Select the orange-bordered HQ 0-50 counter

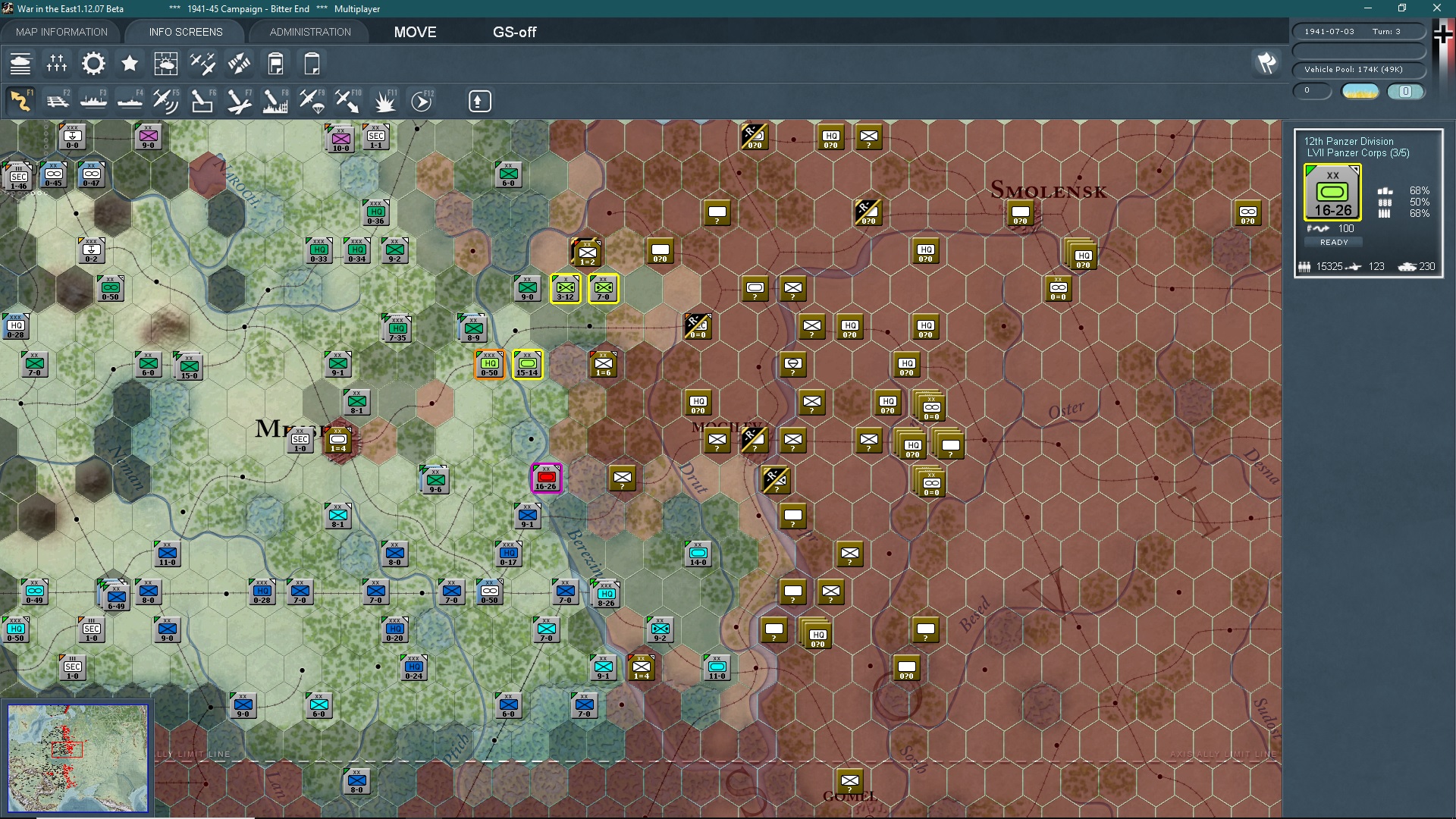[x=489, y=365]
